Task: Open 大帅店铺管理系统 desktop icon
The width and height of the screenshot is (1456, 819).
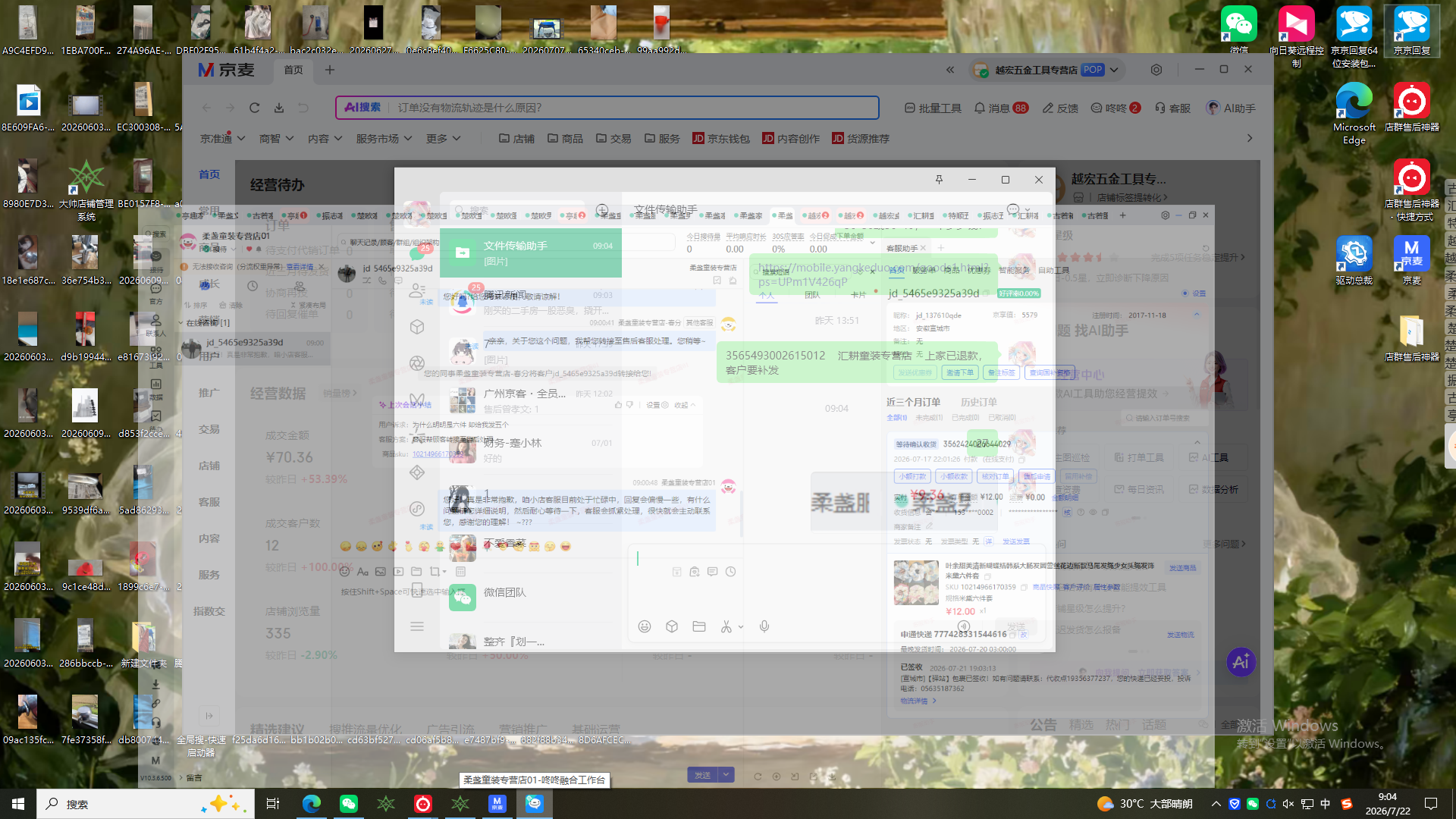Action: [86, 190]
